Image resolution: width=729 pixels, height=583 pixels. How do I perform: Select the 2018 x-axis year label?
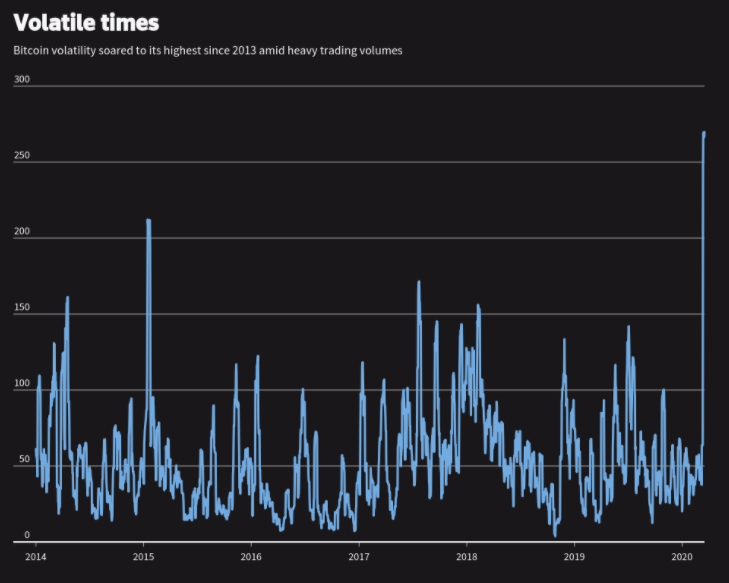[466, 556]
